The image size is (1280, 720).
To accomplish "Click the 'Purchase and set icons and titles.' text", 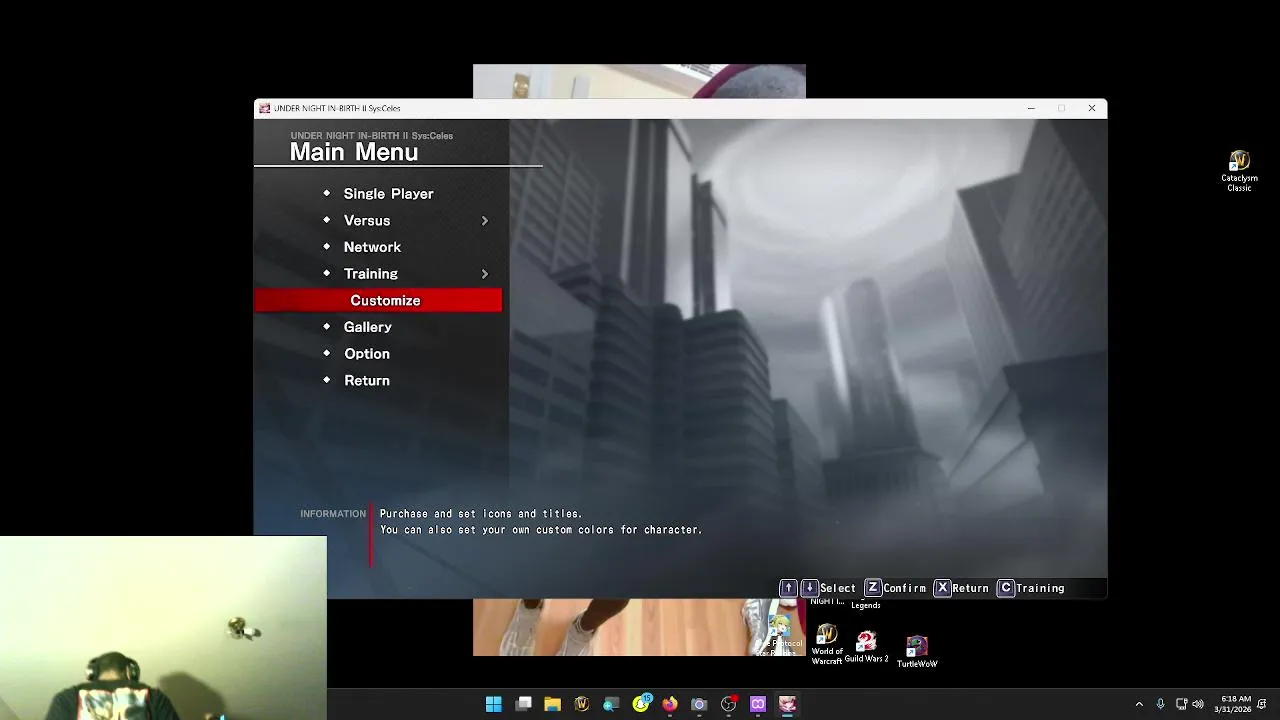I will pos(481,514).
